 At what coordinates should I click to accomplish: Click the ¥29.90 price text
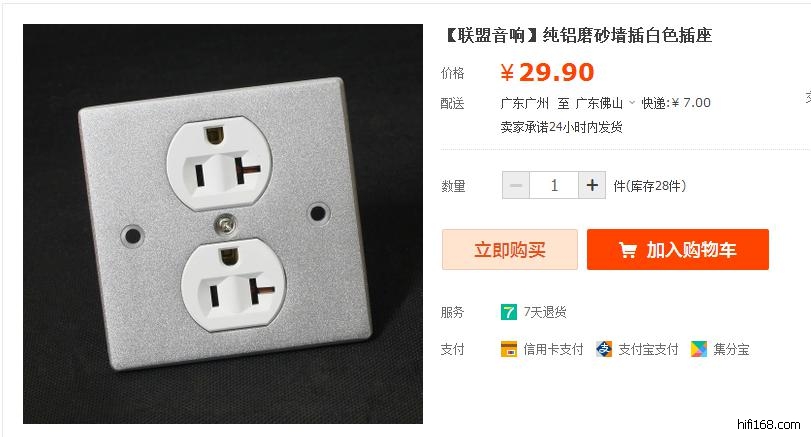(547, 72)
